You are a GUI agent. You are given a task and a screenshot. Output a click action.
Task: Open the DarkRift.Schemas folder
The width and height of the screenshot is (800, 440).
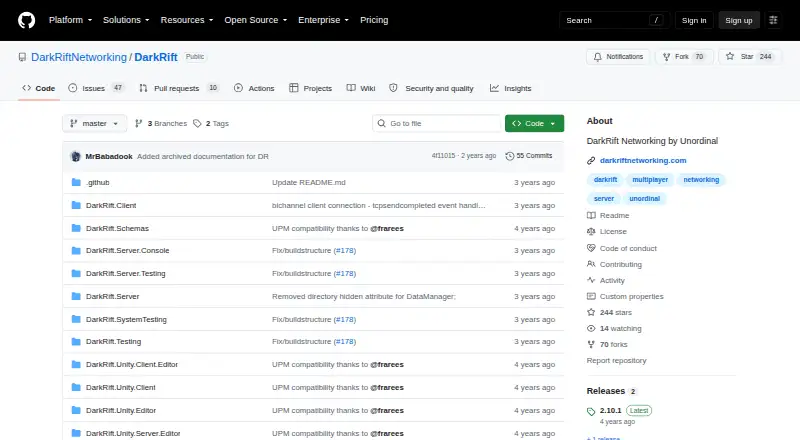pyautogui.click(x=117, y=228)
